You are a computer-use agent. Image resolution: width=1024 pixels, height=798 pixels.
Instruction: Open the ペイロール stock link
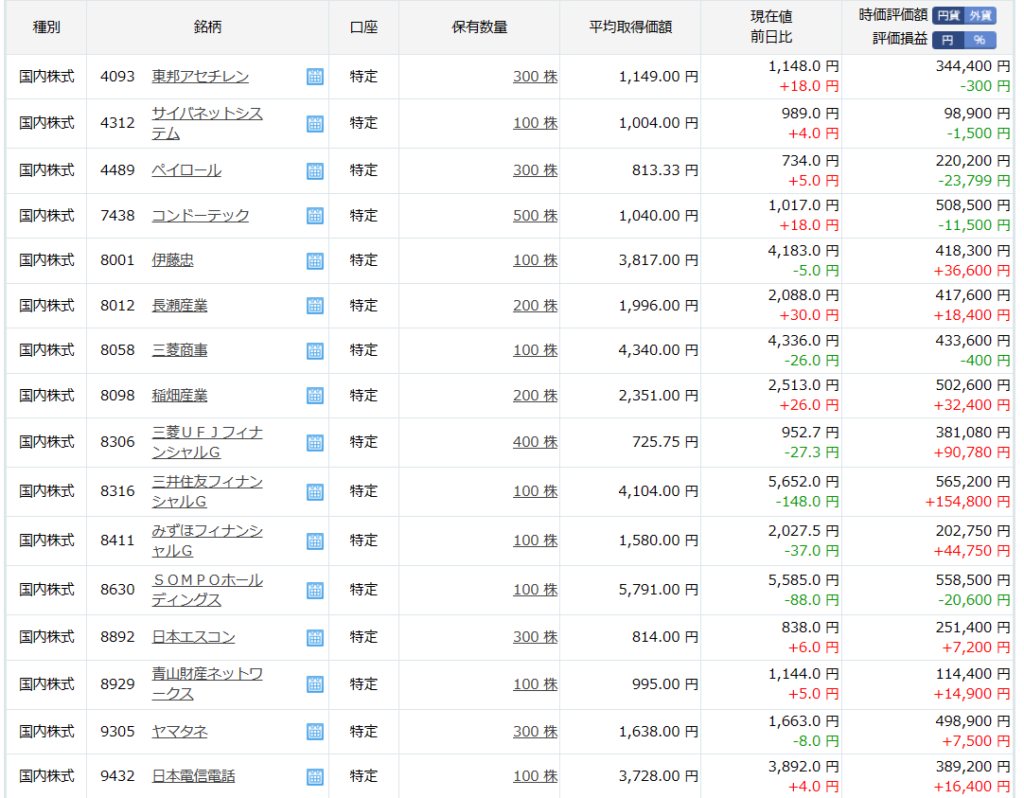pyautogui.click(x=186, y=170)
